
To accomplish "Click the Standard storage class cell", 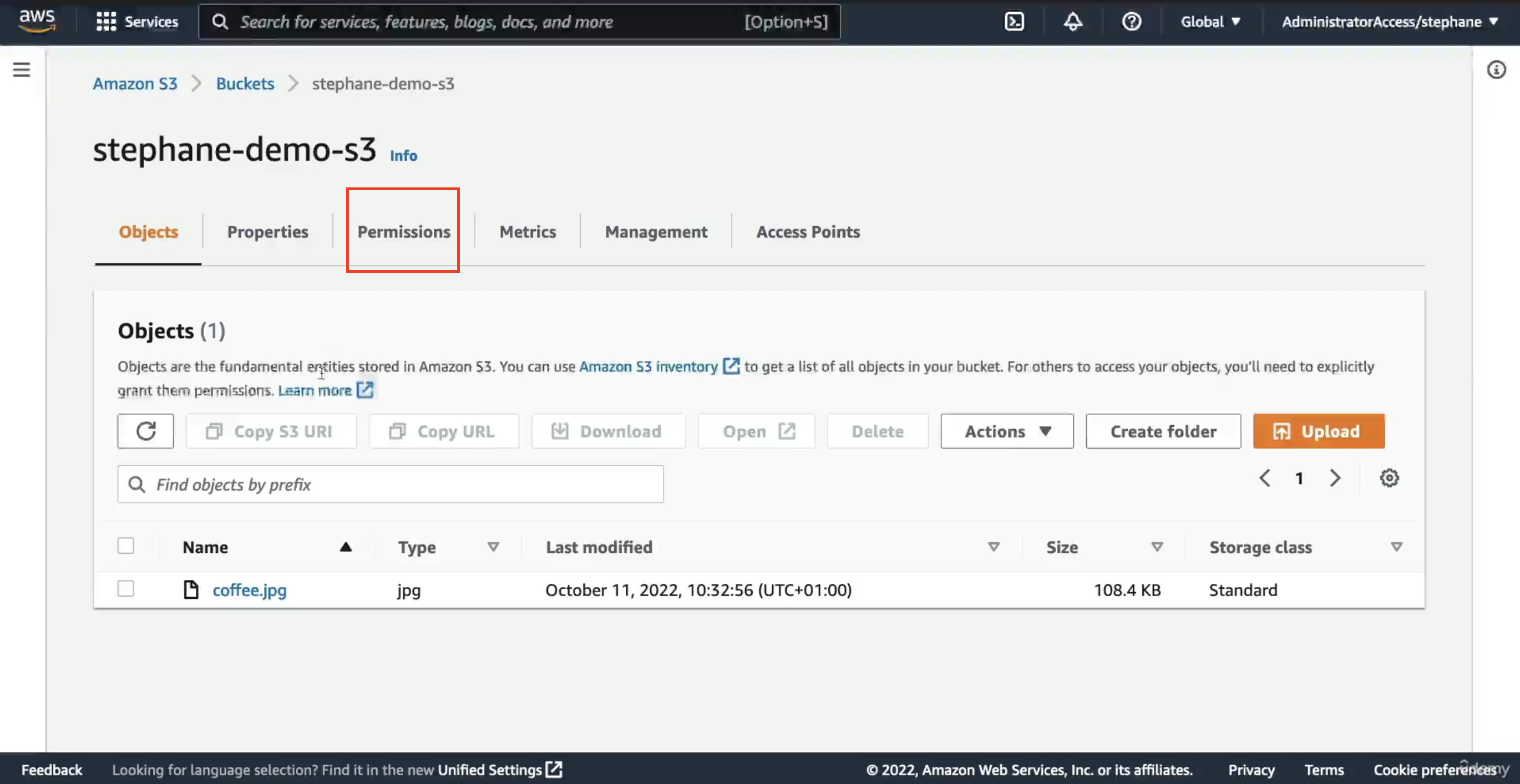I will click(x=1243, y=590).
